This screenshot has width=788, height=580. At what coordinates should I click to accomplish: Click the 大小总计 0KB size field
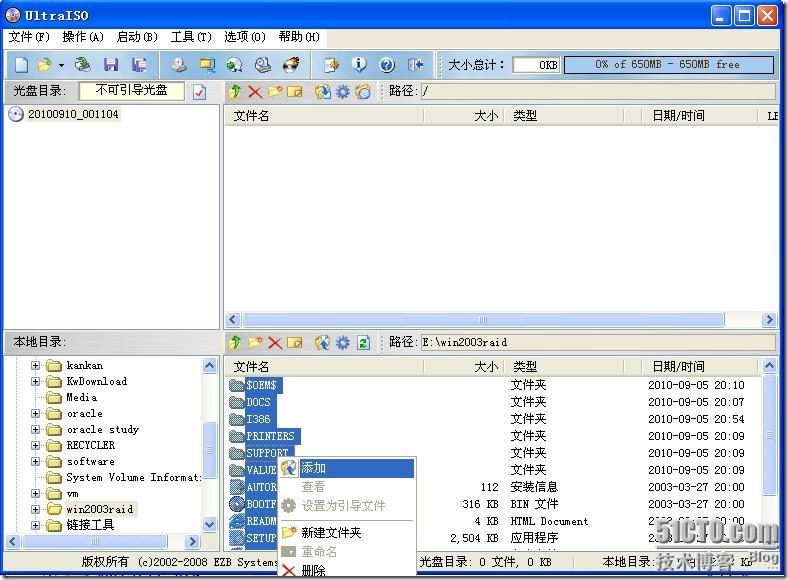536,65
